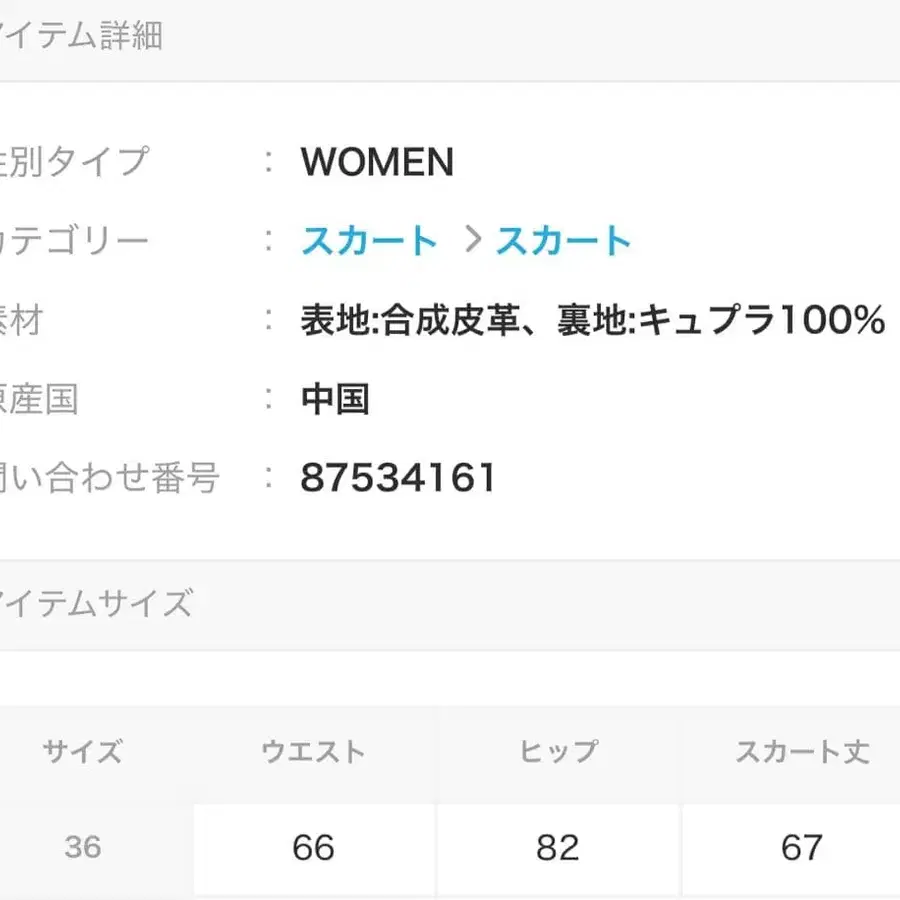Click the ヒップ column header
This screenshot has height=900, width=900.
[x=556, y=752]
